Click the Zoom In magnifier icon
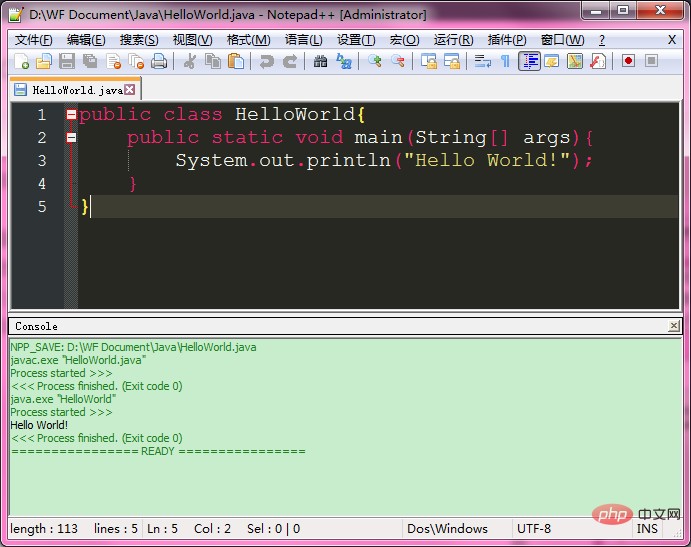This screenshot has width=691, height=547. [x=375, y=62]
